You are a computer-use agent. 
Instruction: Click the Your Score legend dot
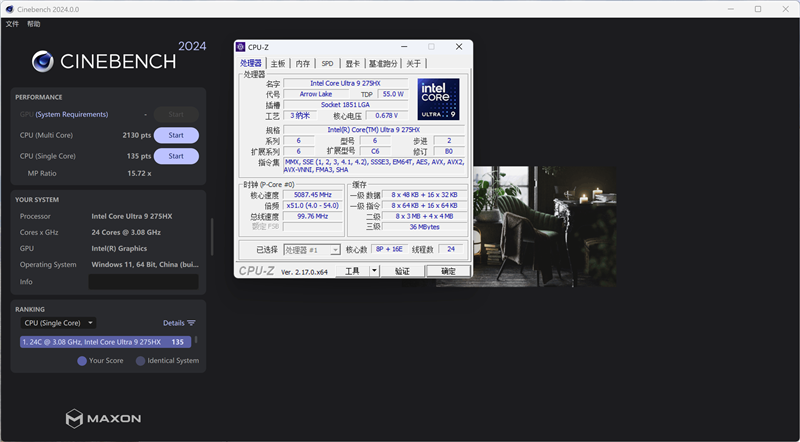[82, 361]
